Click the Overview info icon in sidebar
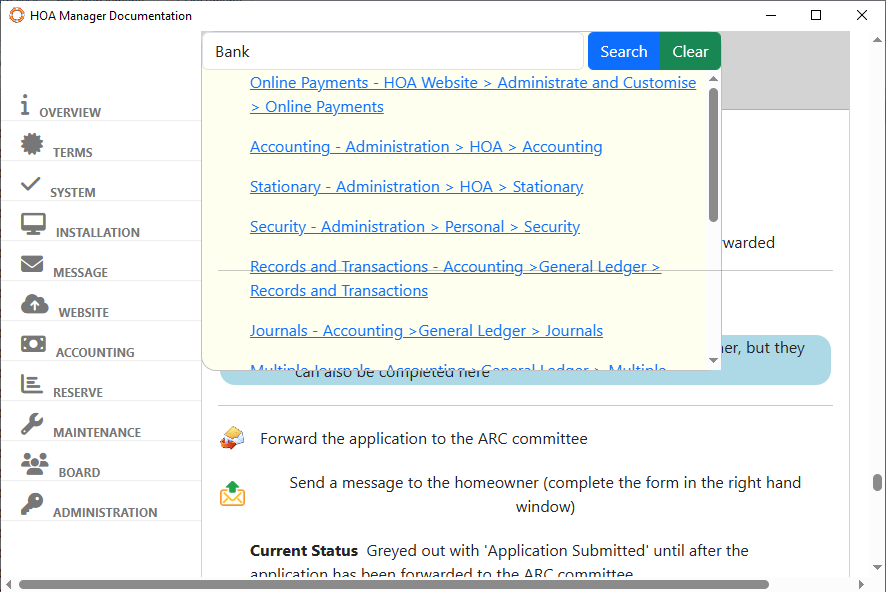Screen dimensions: 886x592 coord(25,105)
